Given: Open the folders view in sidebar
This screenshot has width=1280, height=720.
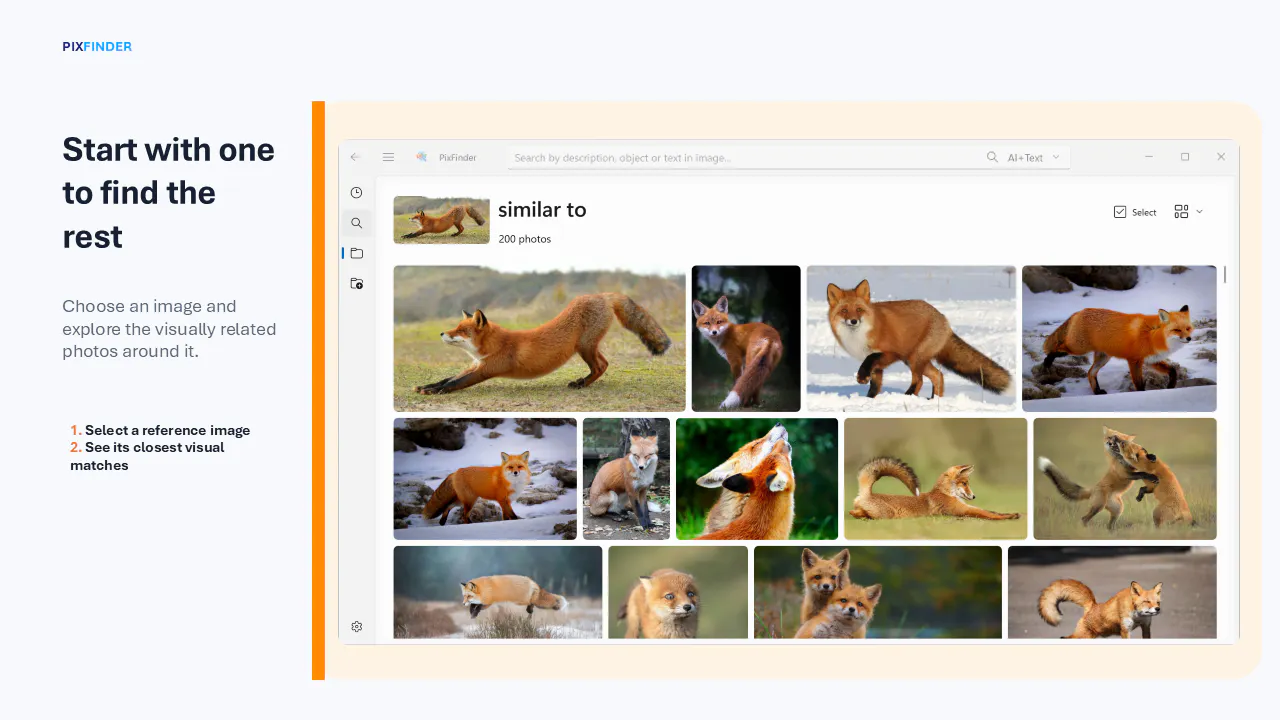Looking at the screenshot, I should click(356, 253).
